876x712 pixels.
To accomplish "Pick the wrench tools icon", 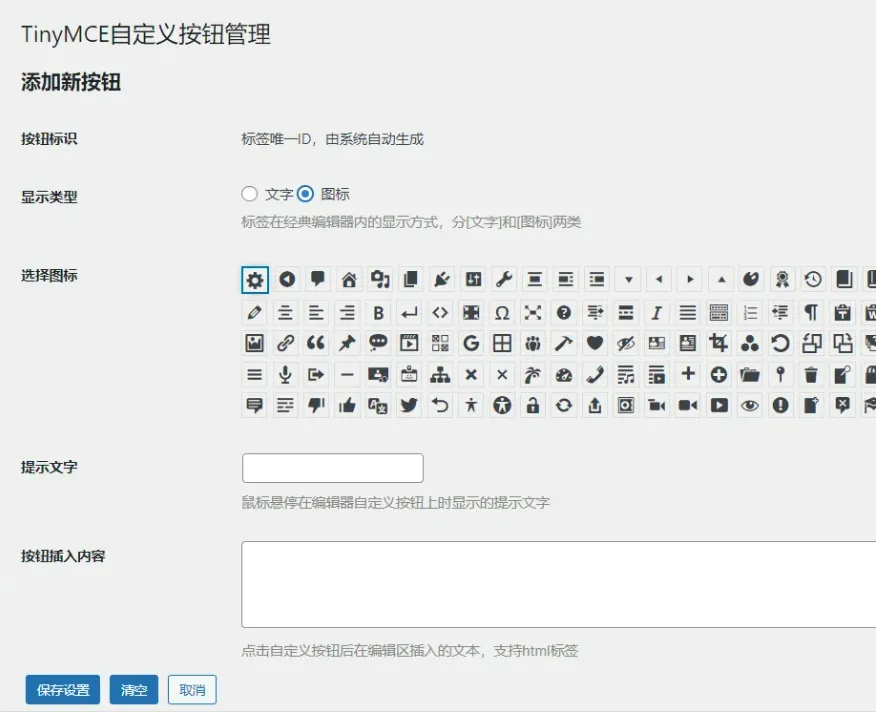I will (504, 279).
